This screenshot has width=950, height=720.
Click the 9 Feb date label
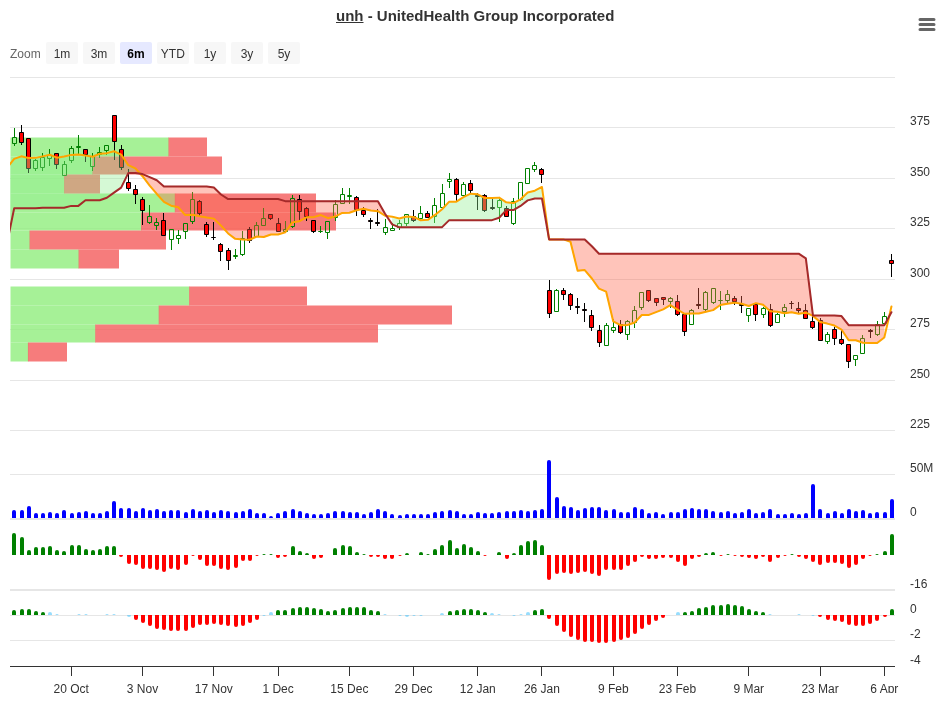(613, 688)
